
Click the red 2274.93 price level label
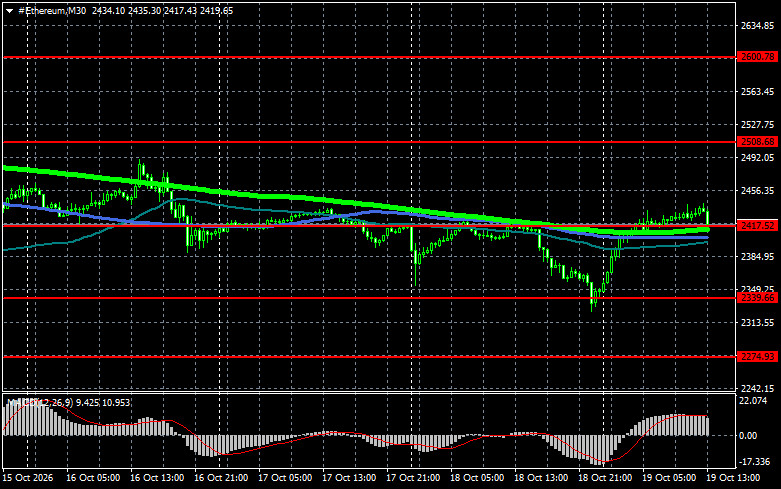[x=757, y=357]
